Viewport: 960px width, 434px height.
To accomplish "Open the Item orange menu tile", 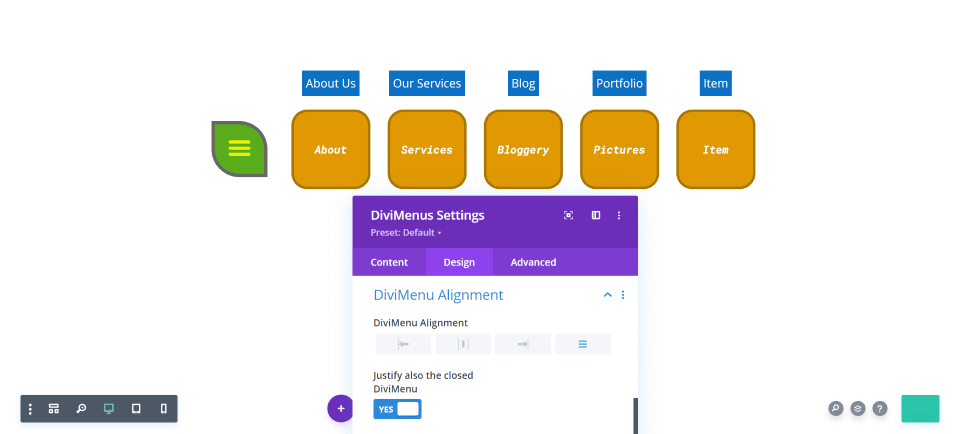I will 715,149.
